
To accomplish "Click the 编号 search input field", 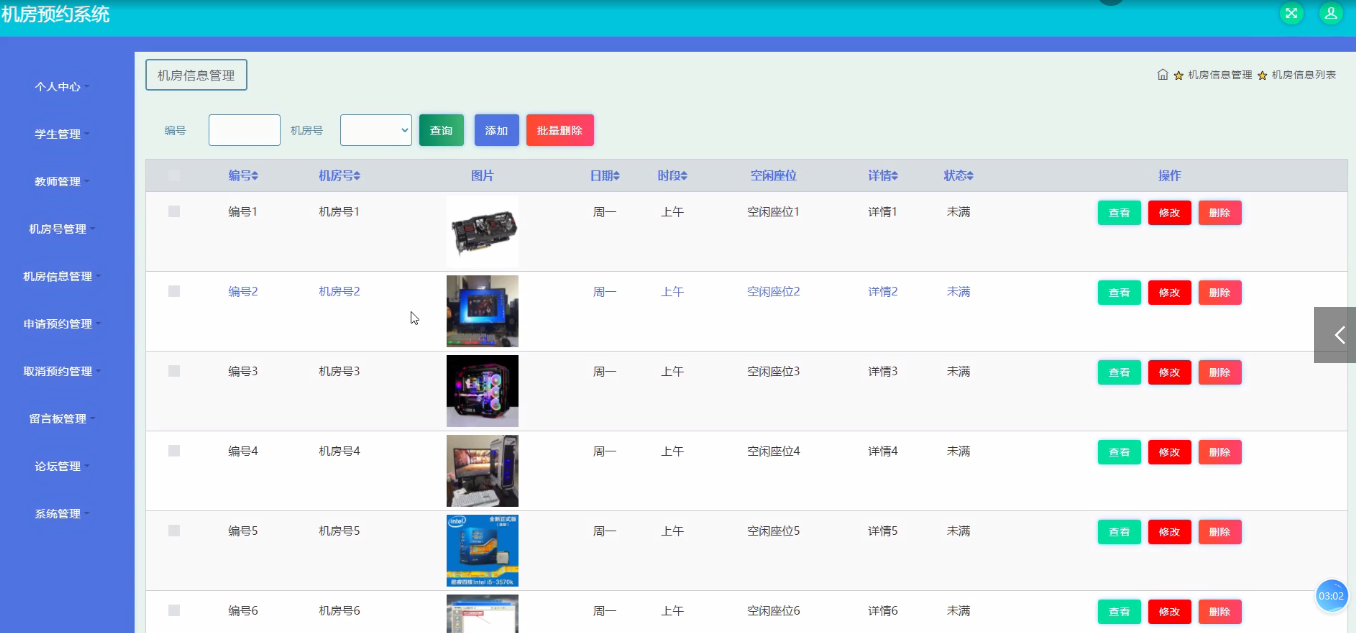I will (x=244, y=130).
